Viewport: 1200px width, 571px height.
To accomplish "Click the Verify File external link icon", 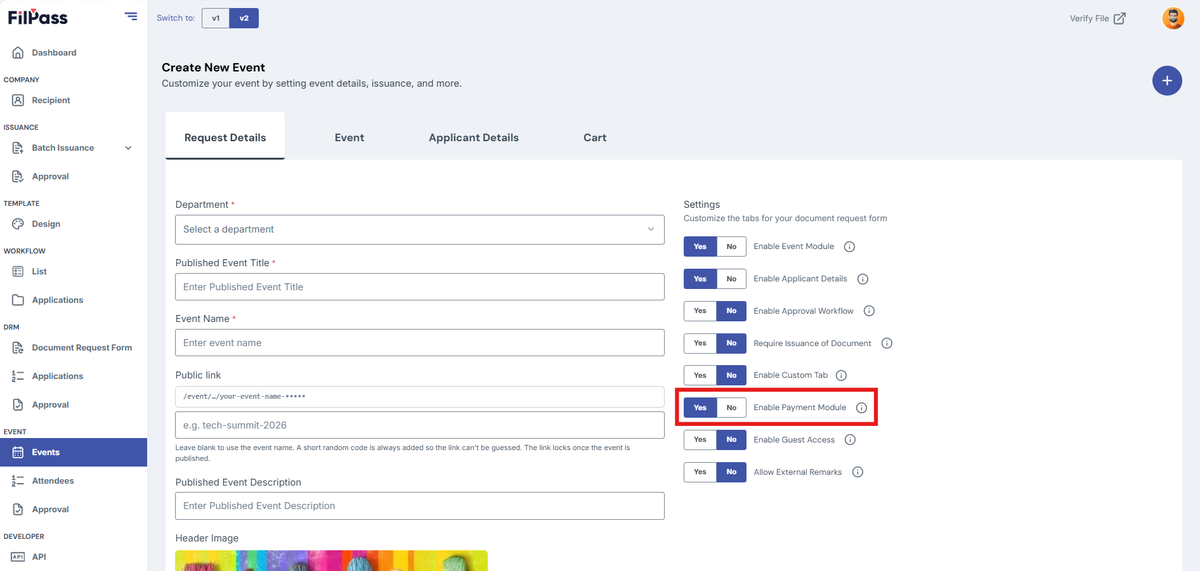I will click(x=1120, y=18).
